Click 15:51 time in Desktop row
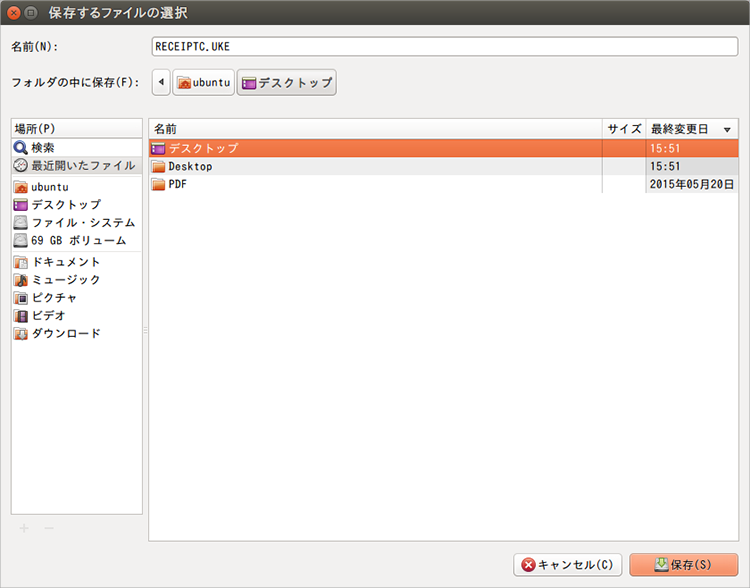 [x=665, y=166]
